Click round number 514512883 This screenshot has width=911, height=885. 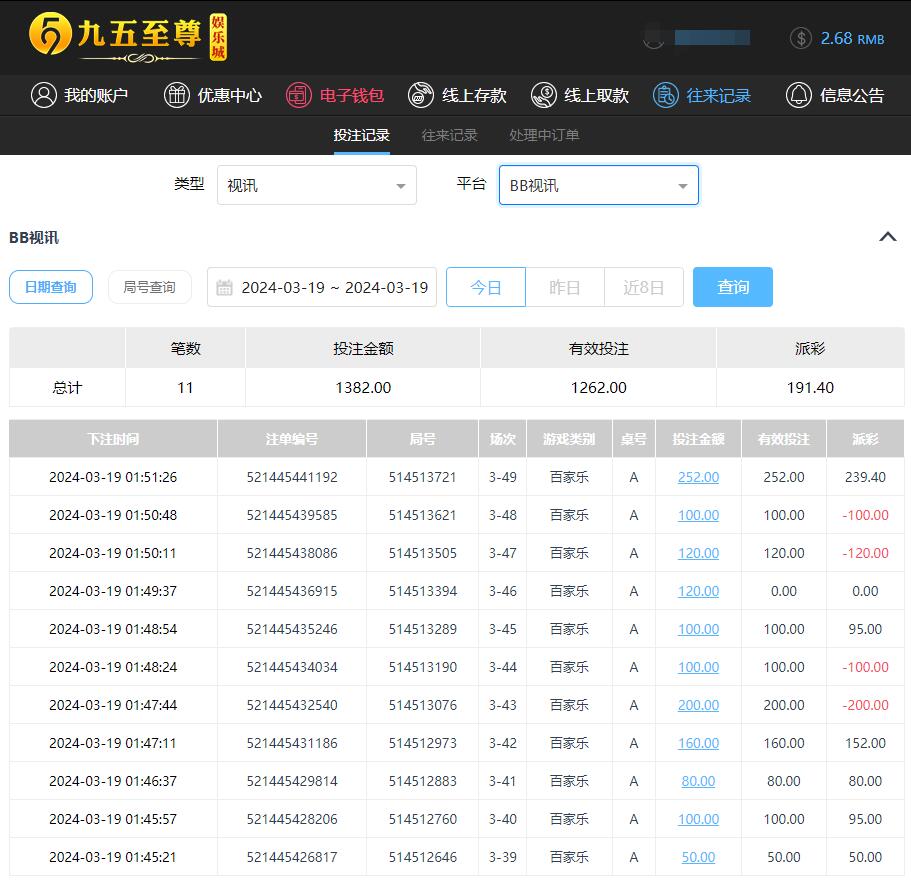coord(422,781)
